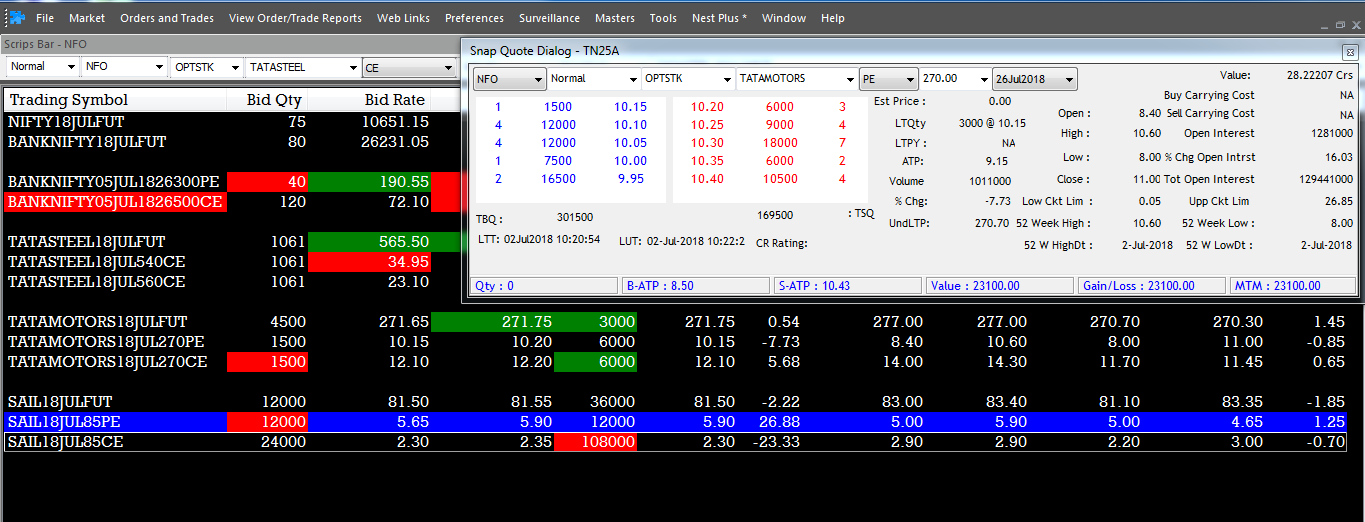Image resolution: width=1365 pixels, height=522 pixels.
Task: Open the Window menu
Action: coord(784,18)
